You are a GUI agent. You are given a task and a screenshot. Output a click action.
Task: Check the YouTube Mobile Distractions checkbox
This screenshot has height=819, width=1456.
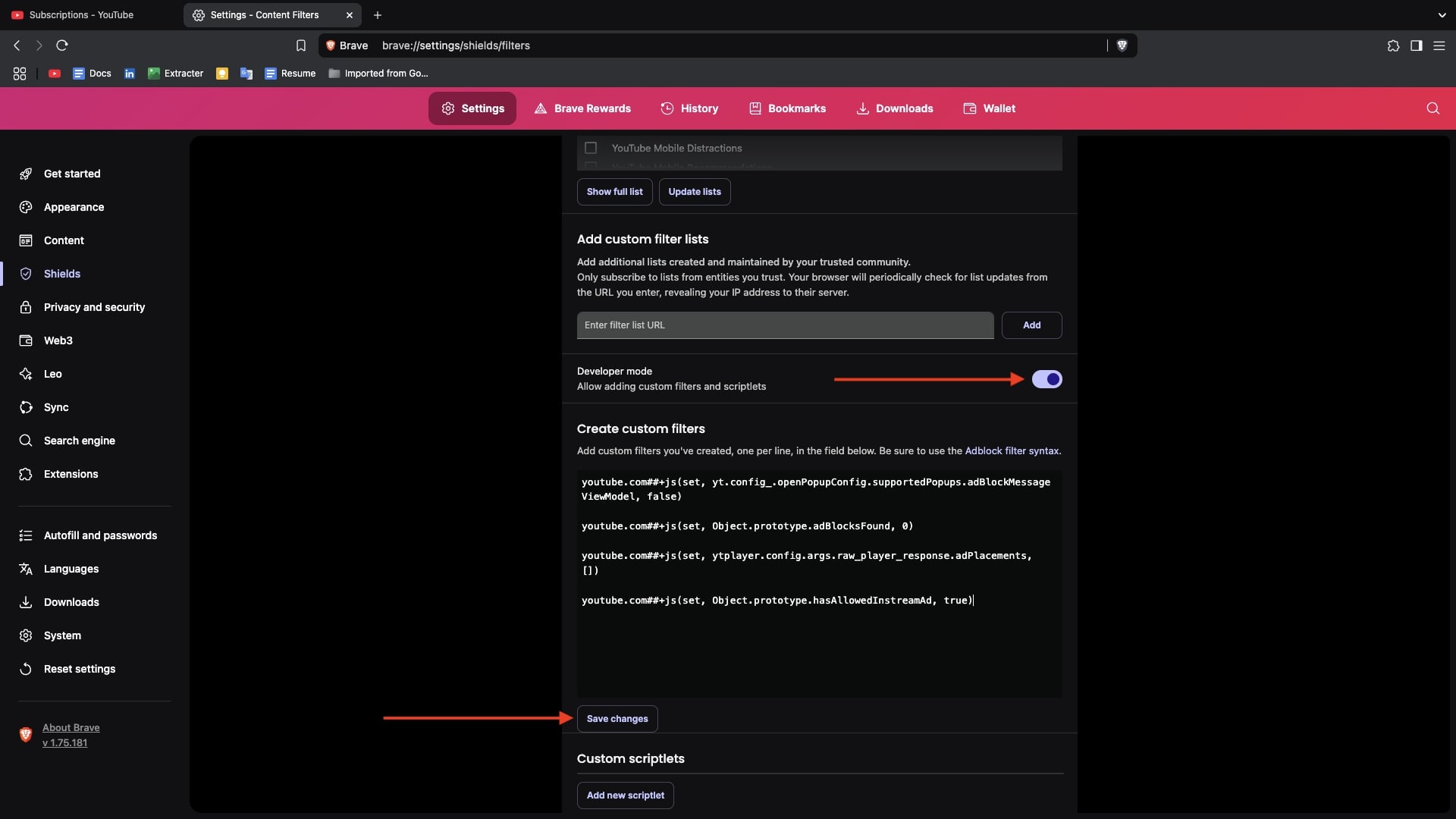591,148
